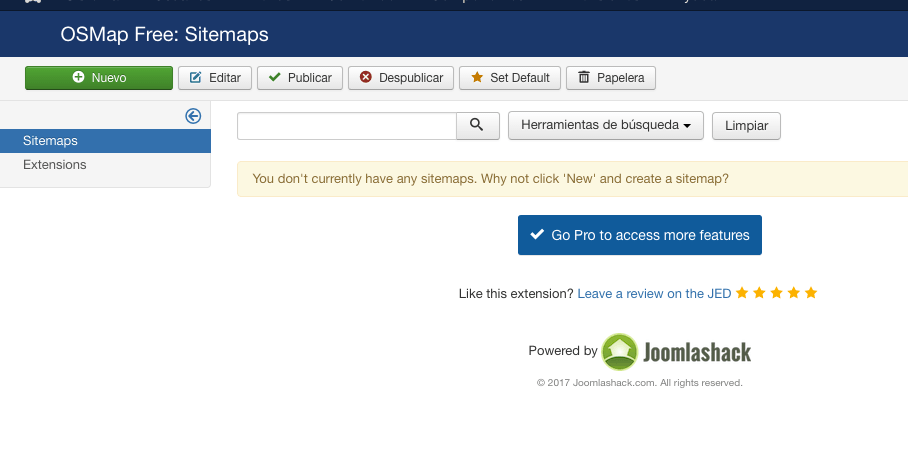Click the 'You don't currently have any sitemaps' notice

pos(573,179)
